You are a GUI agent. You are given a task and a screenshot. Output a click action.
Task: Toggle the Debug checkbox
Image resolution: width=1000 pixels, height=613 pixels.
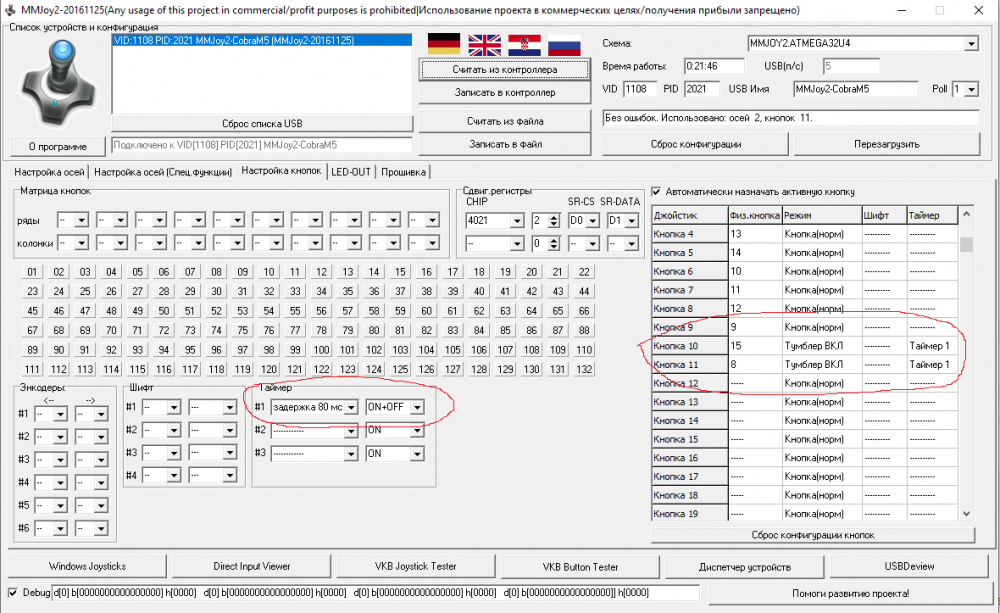(x=13, y=593)
